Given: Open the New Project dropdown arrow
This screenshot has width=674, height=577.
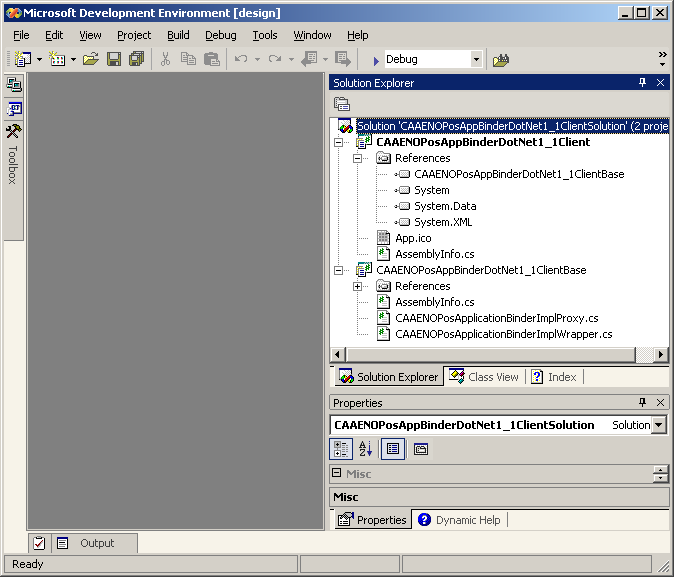Looking at the screenshot, I should click(x=39, y=59).
